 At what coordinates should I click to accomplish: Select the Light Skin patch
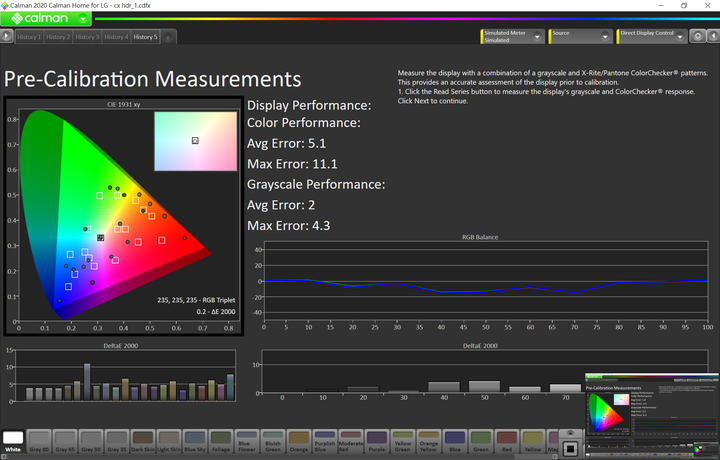coord(169,442)
